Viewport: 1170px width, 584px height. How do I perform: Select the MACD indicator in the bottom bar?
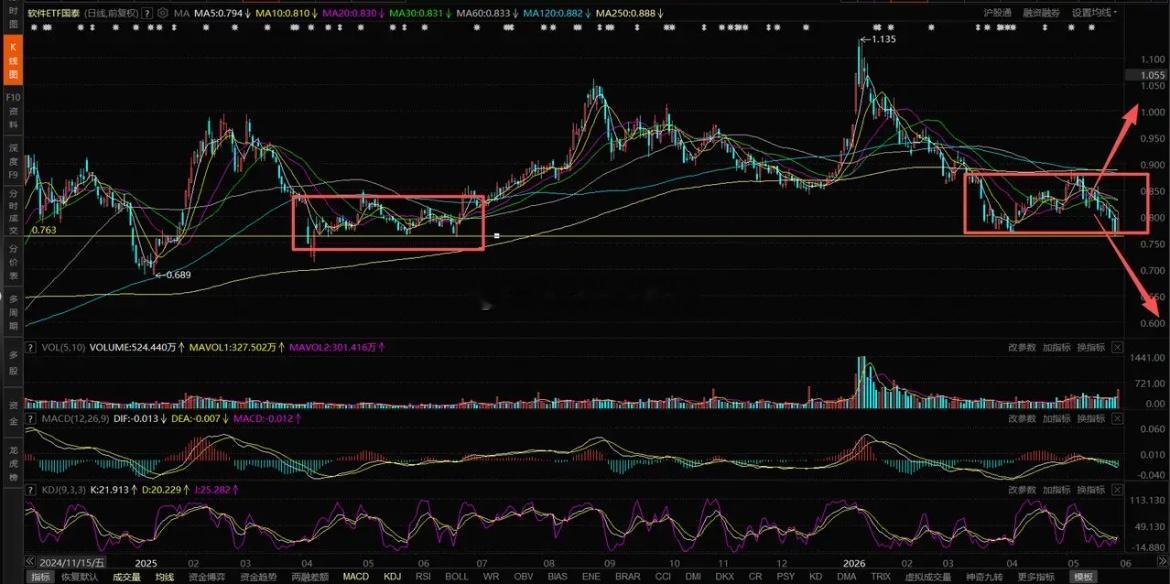tap(355, 577)
